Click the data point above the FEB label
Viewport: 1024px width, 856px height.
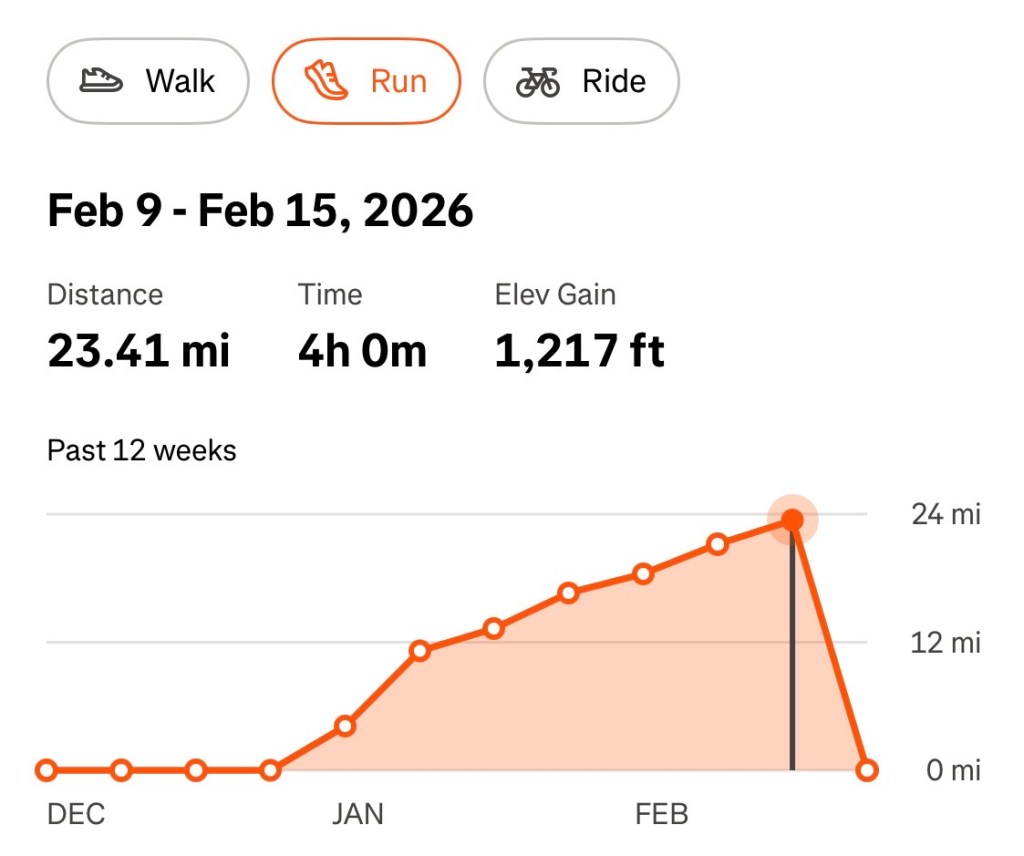point(643,574)
